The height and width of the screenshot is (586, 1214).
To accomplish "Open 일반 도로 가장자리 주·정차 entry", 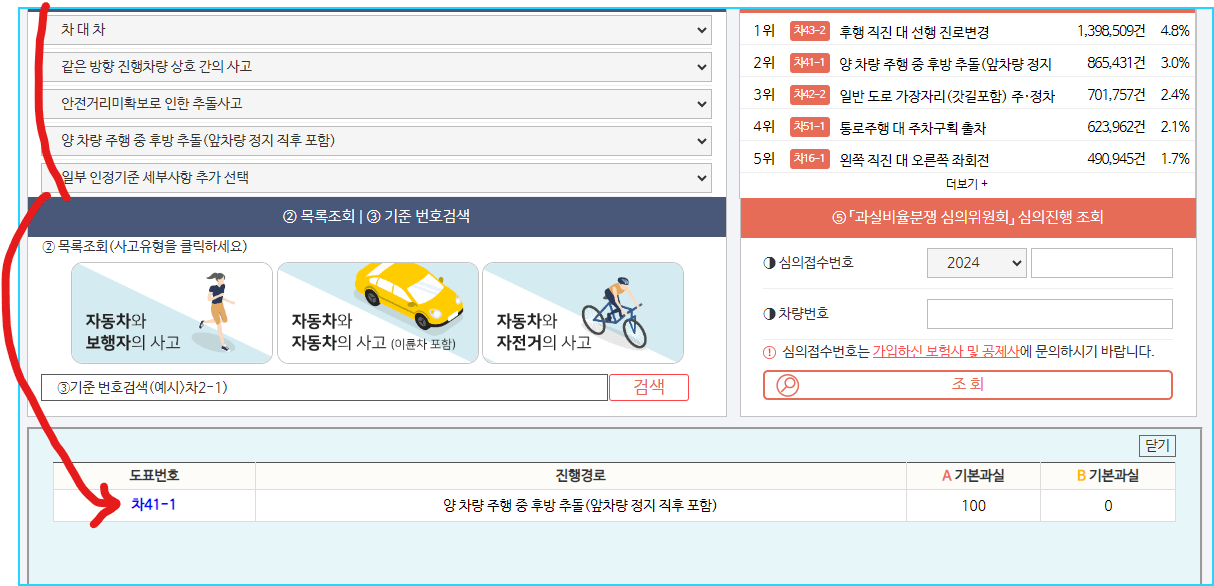I will pos(947,96).
